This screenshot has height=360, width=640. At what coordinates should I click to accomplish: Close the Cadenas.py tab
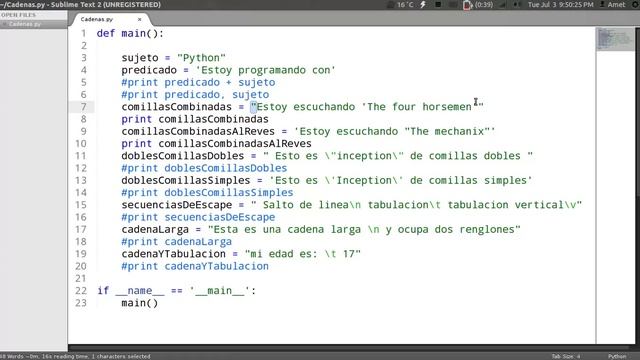[x=140, y=19]
